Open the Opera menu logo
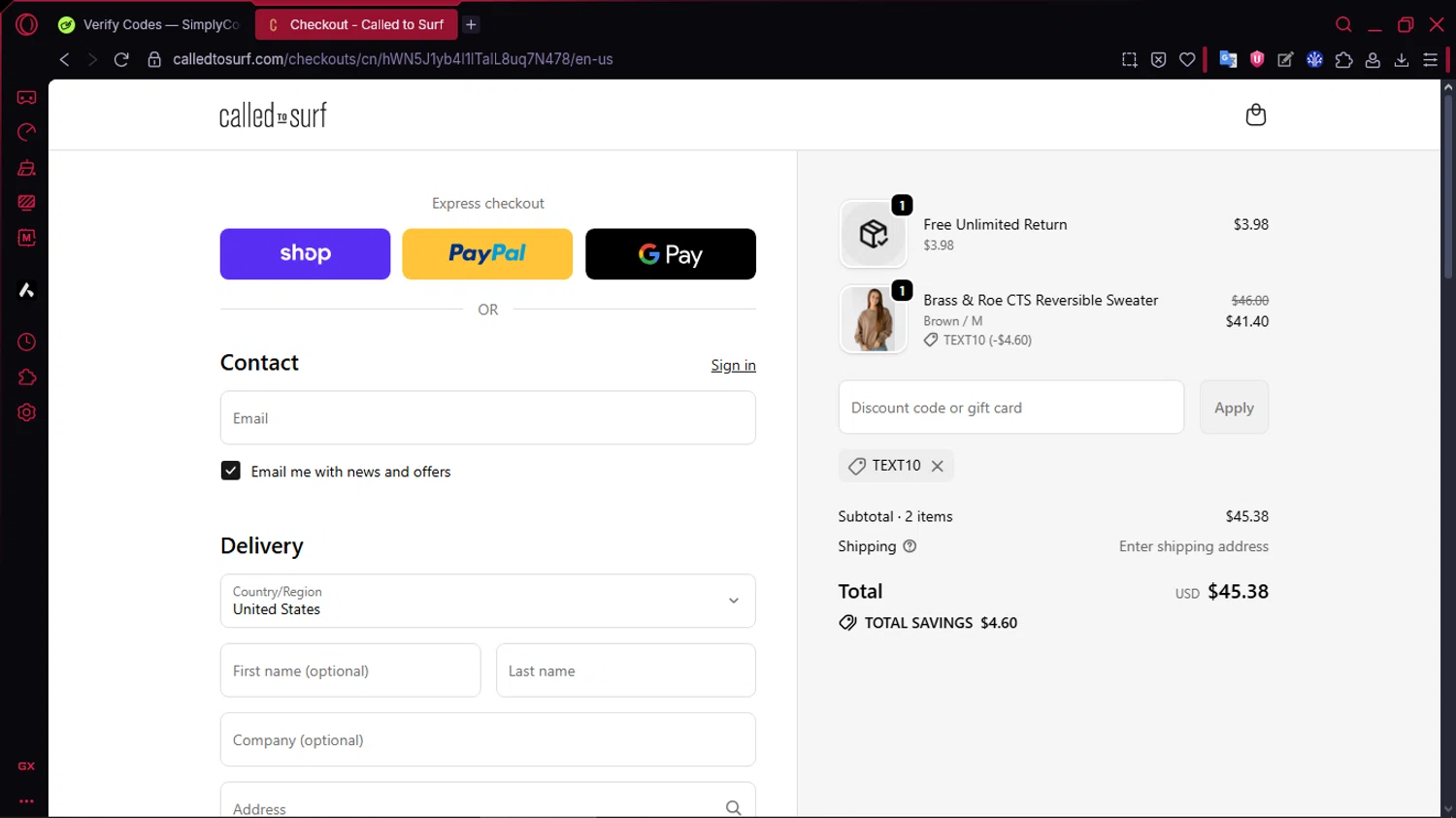This screenshot has height=818, width=1456. pyautogui.click(x=26, y=24)
